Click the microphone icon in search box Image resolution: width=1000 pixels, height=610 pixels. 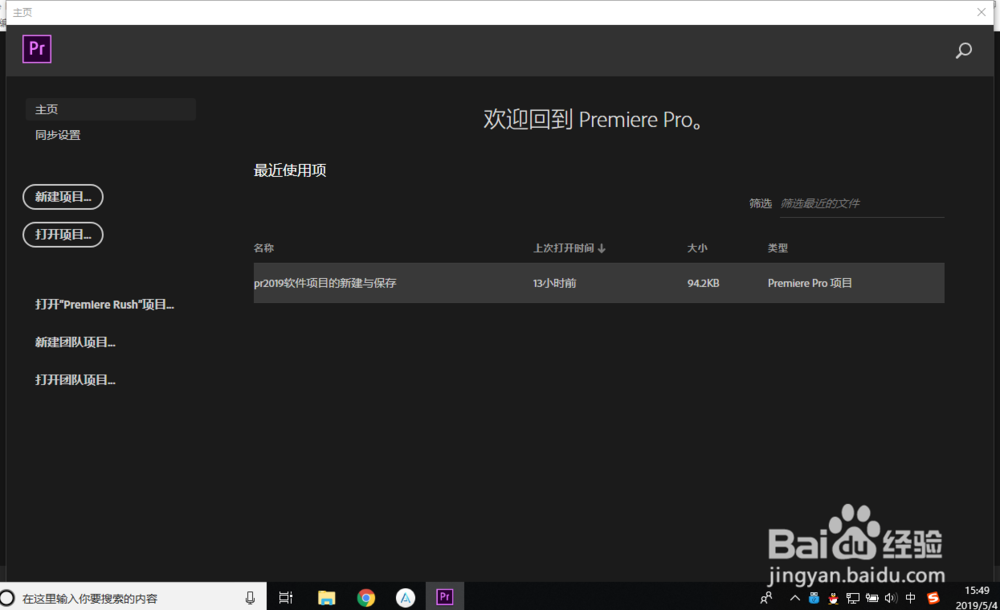coord(250,598)
